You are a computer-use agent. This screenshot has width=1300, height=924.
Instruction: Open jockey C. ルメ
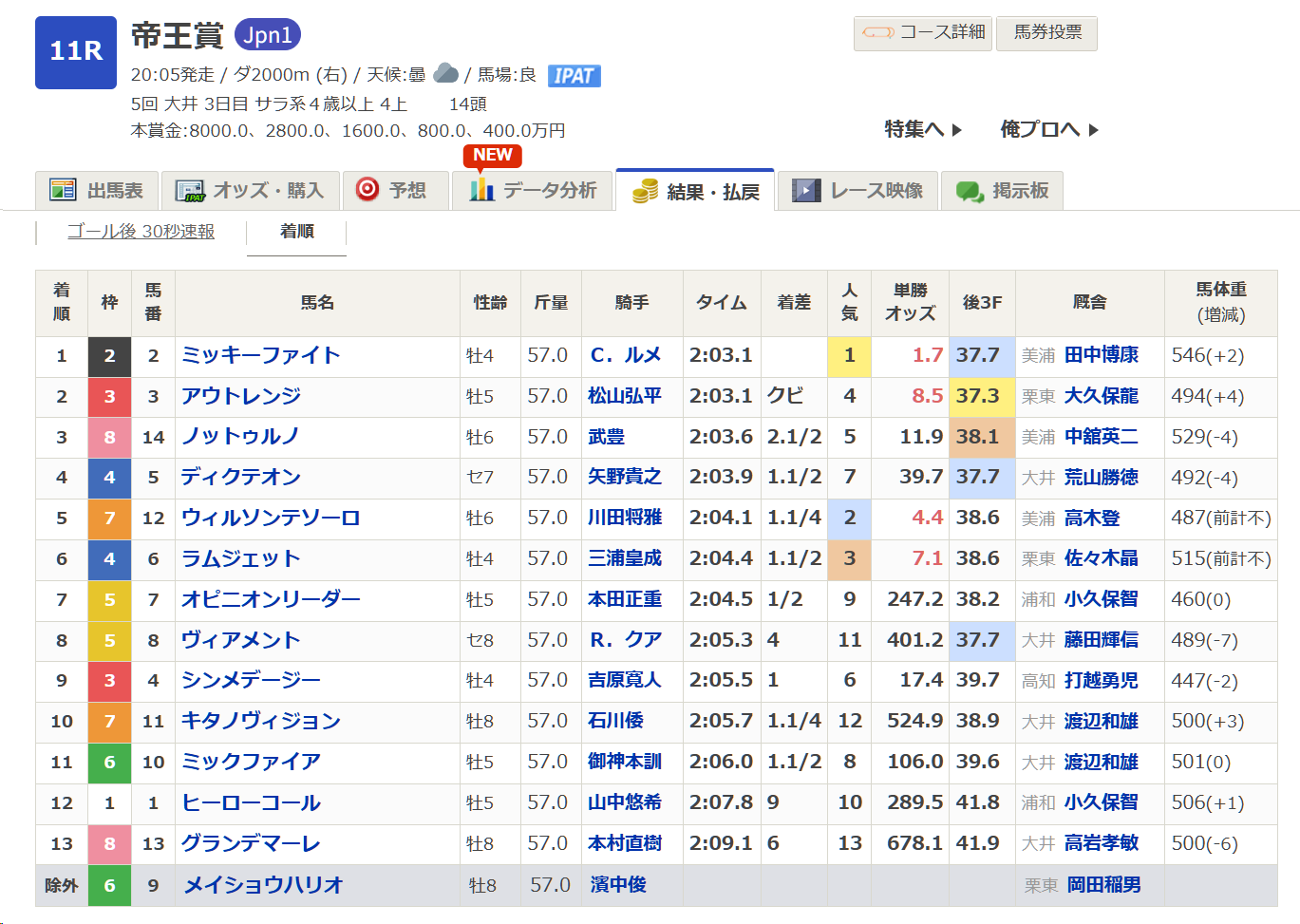[625, 355]
